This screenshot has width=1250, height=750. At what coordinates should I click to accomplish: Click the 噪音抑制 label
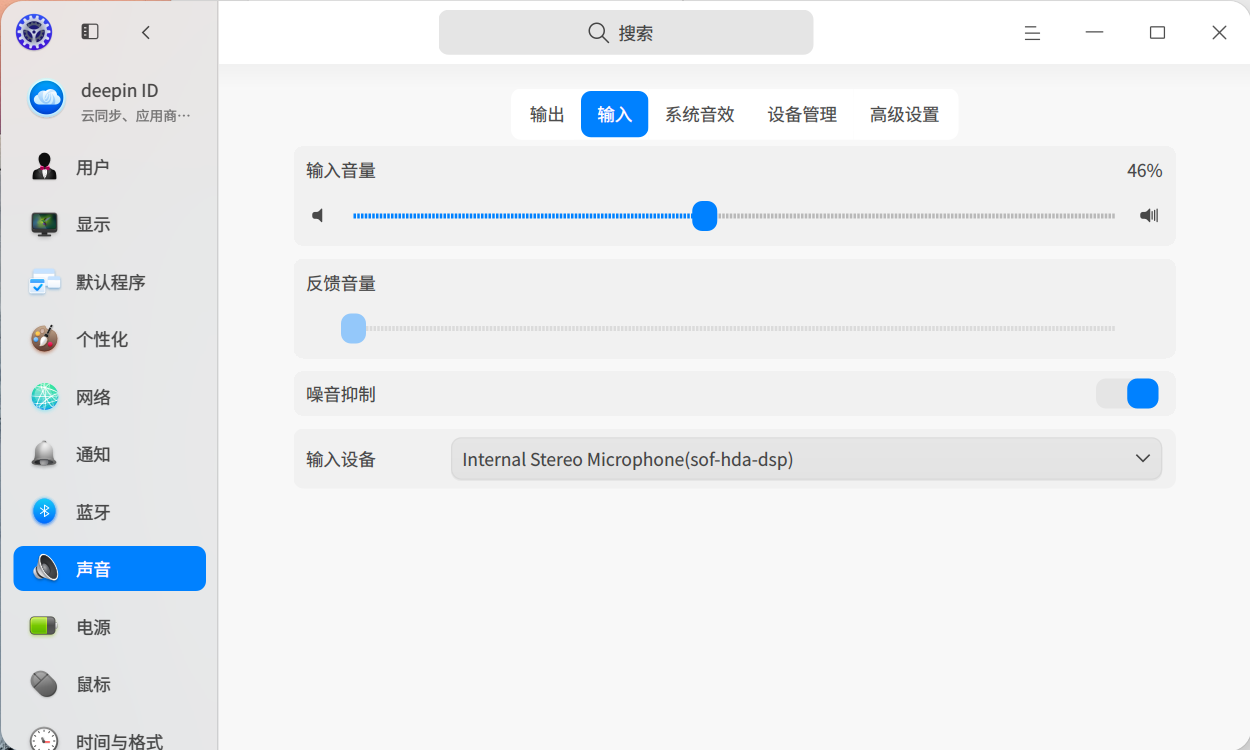click(341, 394)
